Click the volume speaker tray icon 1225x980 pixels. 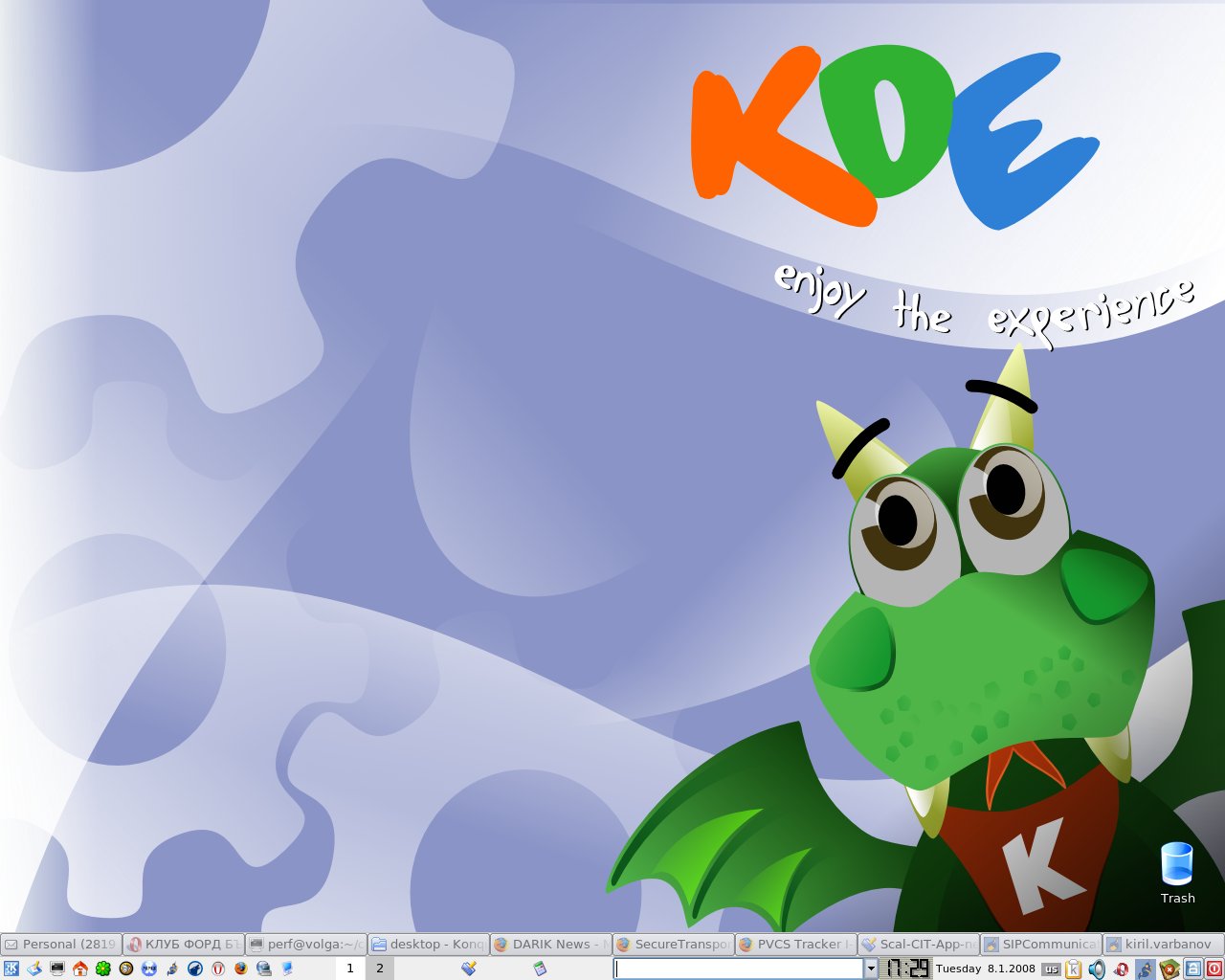point(1097,969)
